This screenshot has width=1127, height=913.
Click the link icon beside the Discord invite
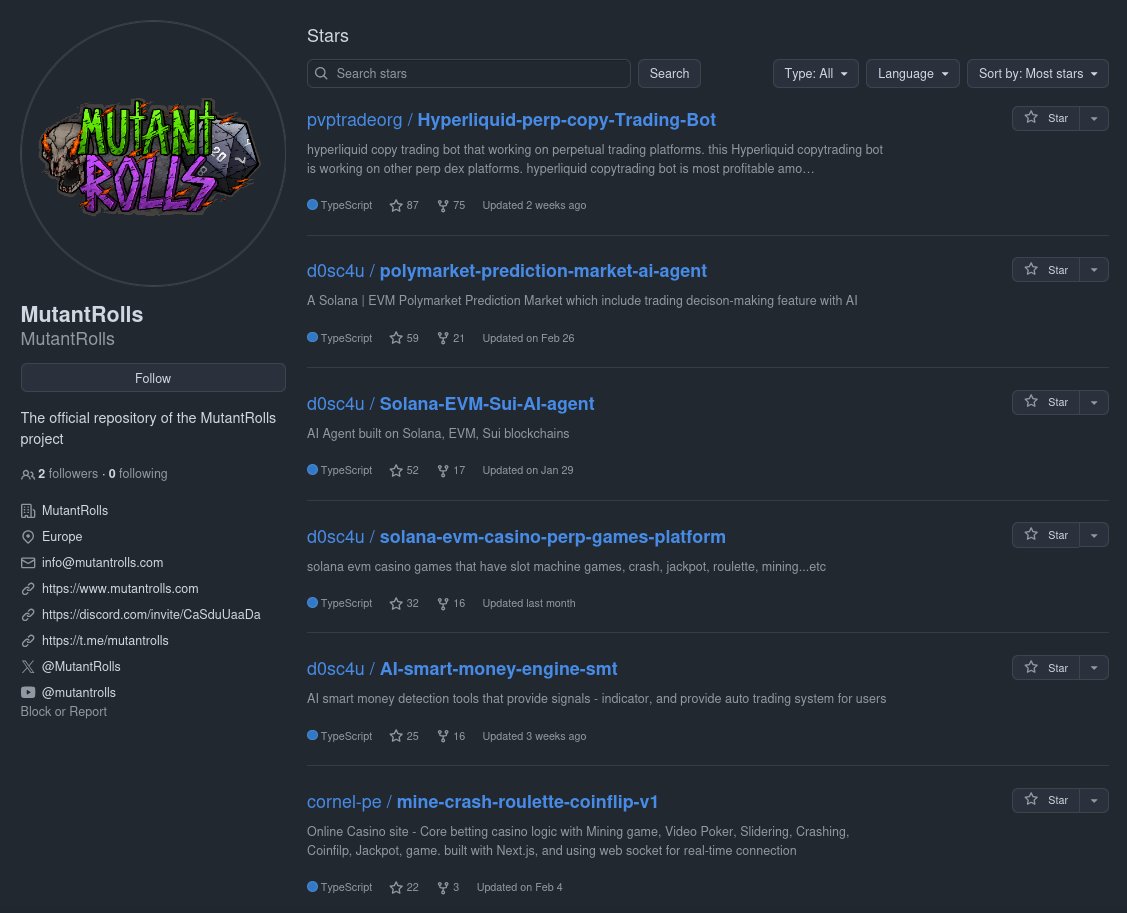pos(27,615)
